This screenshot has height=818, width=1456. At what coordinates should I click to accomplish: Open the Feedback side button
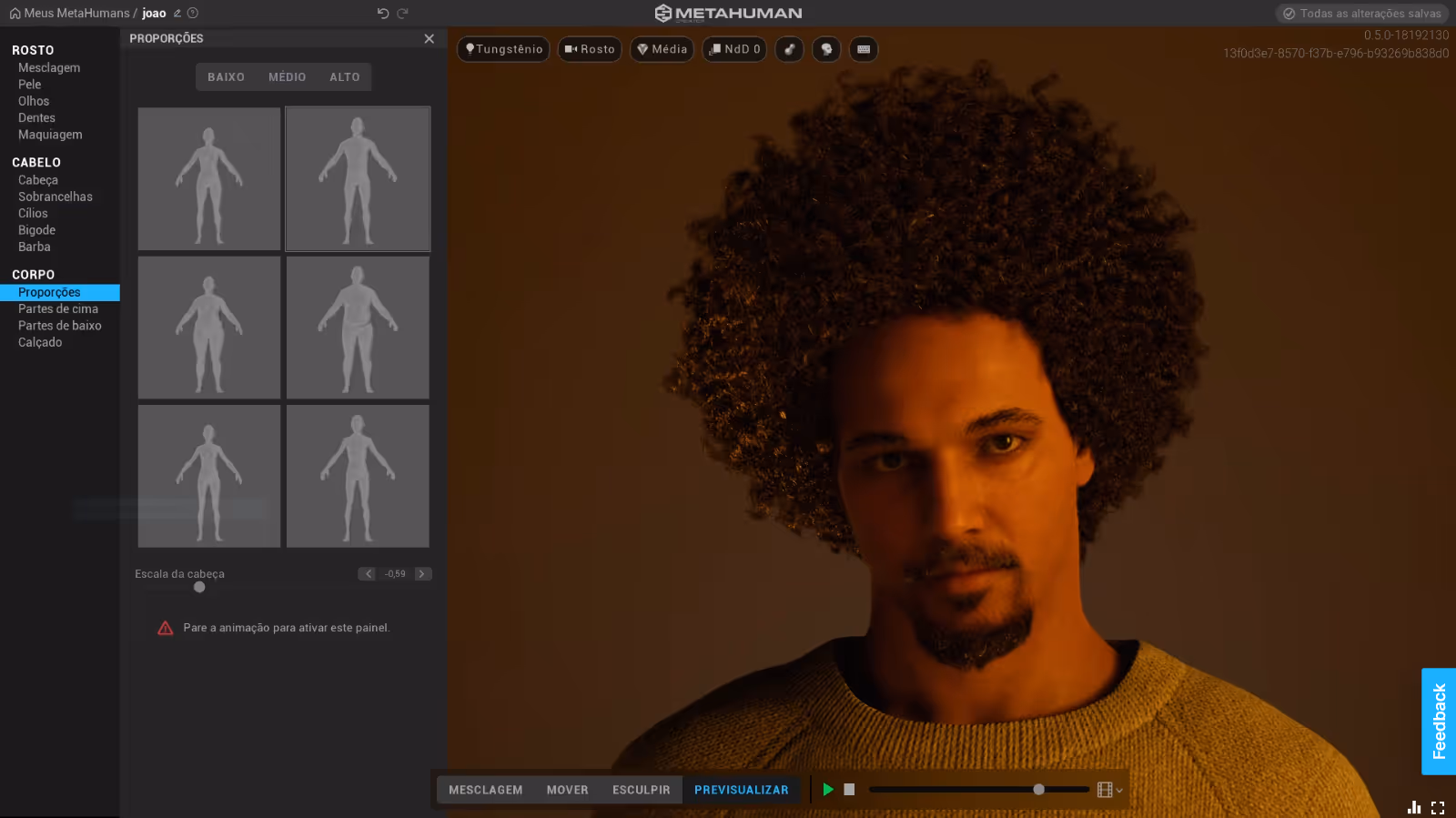pos(1438,722)
